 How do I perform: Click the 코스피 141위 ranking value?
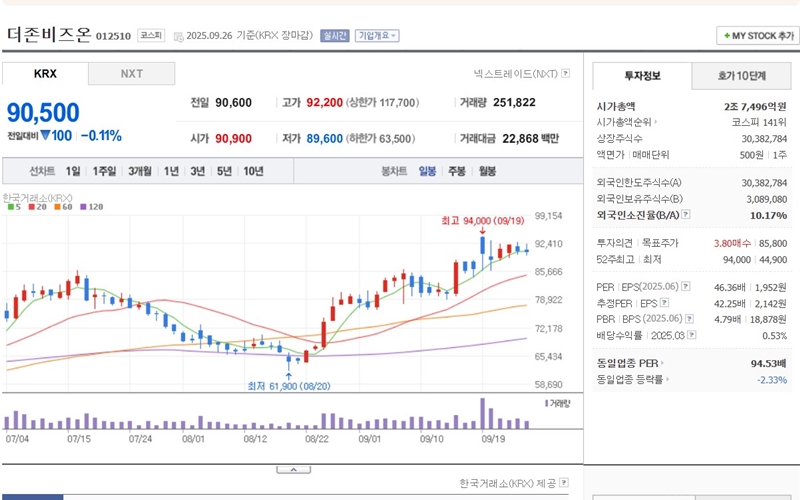(759, 122)
